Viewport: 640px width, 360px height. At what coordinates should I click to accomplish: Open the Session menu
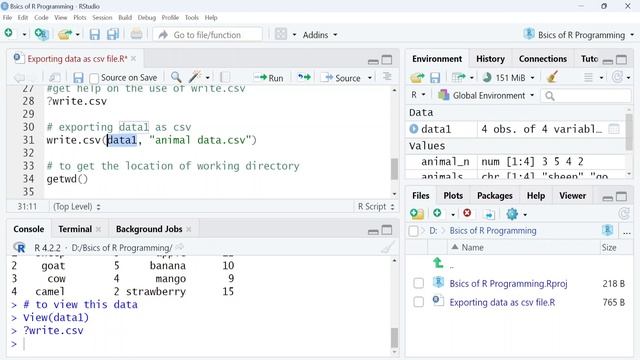tap(102, 18)
